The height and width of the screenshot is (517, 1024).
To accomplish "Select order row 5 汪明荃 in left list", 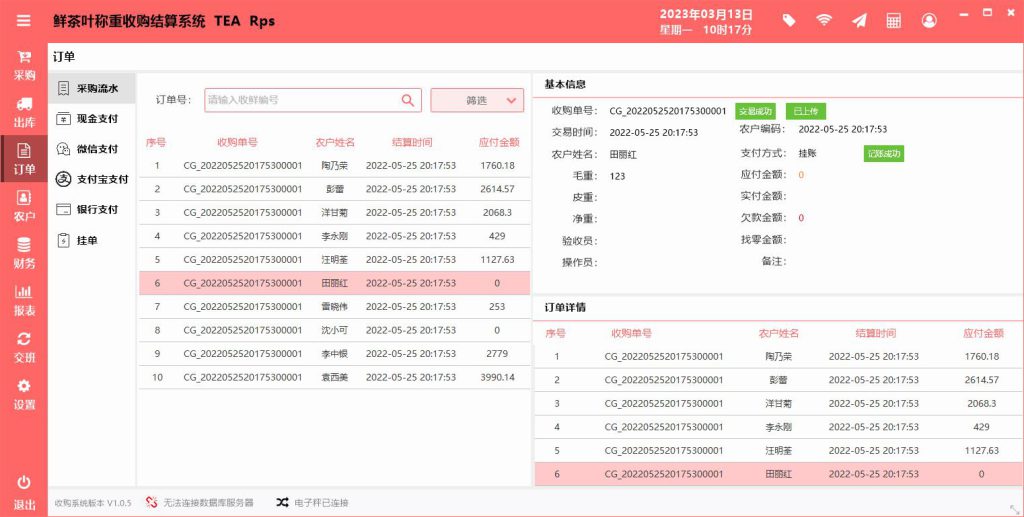I will coord(334,260).
